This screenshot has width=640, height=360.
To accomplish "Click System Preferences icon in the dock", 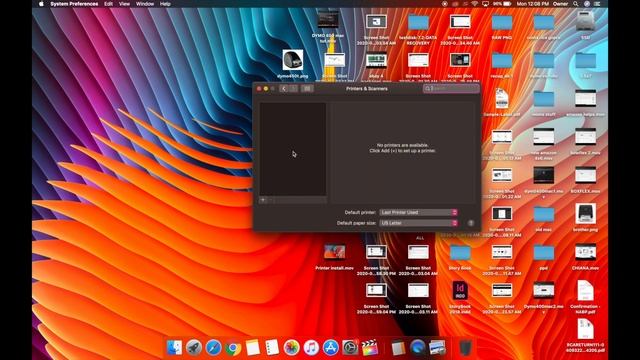I will pos(350,347).
